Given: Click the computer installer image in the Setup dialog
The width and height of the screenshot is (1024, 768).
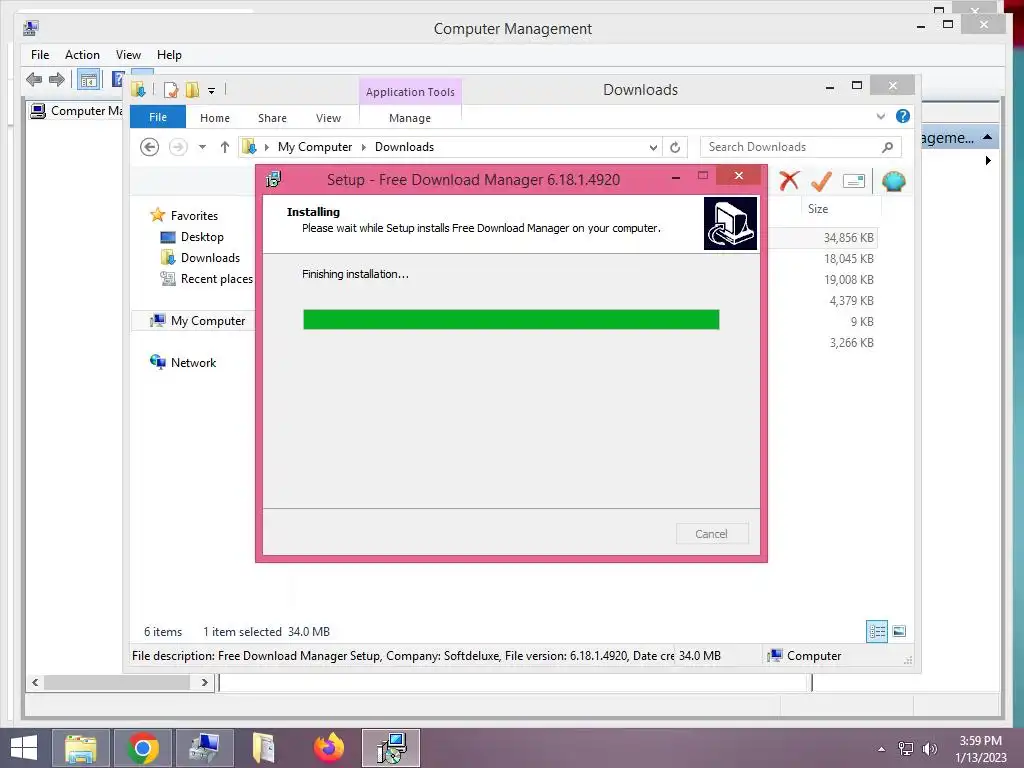Looking at the screenshot, I should [730, 223].
